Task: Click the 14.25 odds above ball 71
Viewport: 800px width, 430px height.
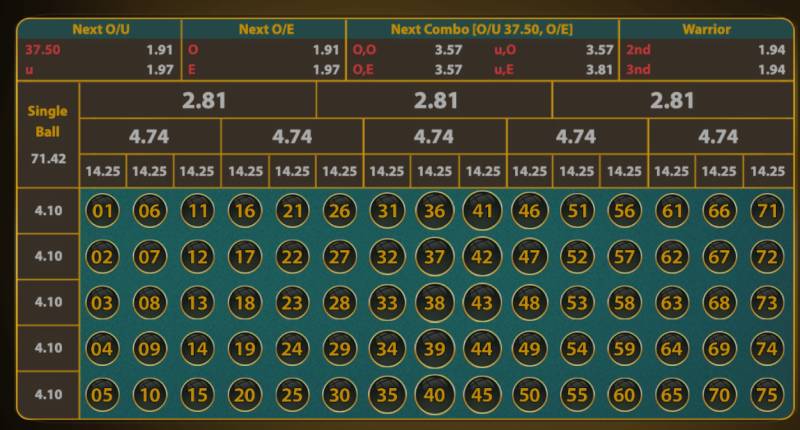Action: point(767,171)
